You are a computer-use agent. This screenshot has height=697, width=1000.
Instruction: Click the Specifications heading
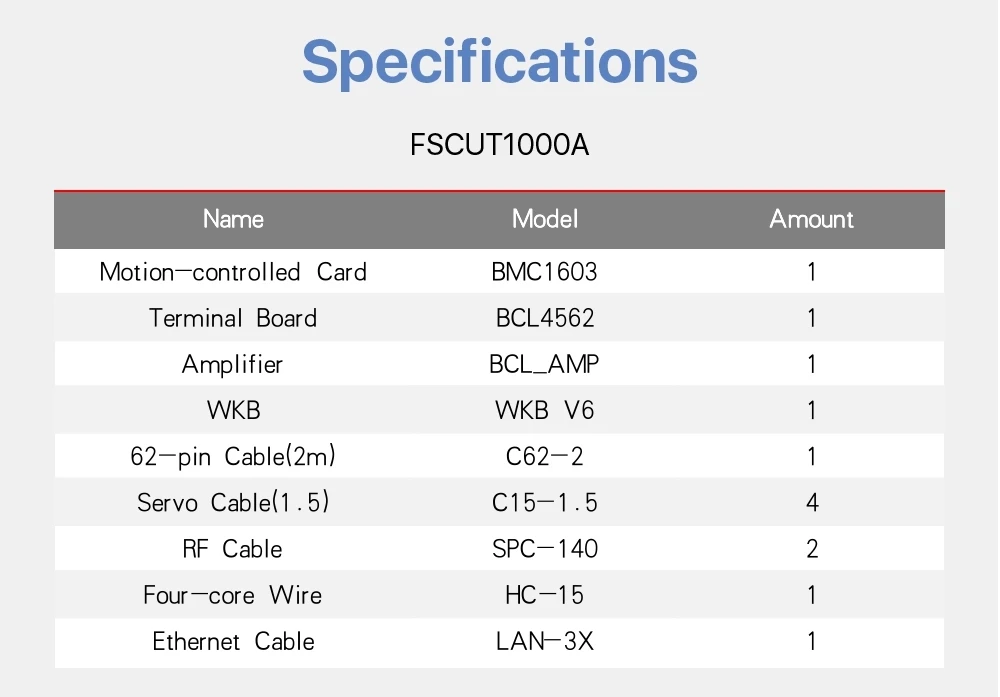(x=499, y=61)
